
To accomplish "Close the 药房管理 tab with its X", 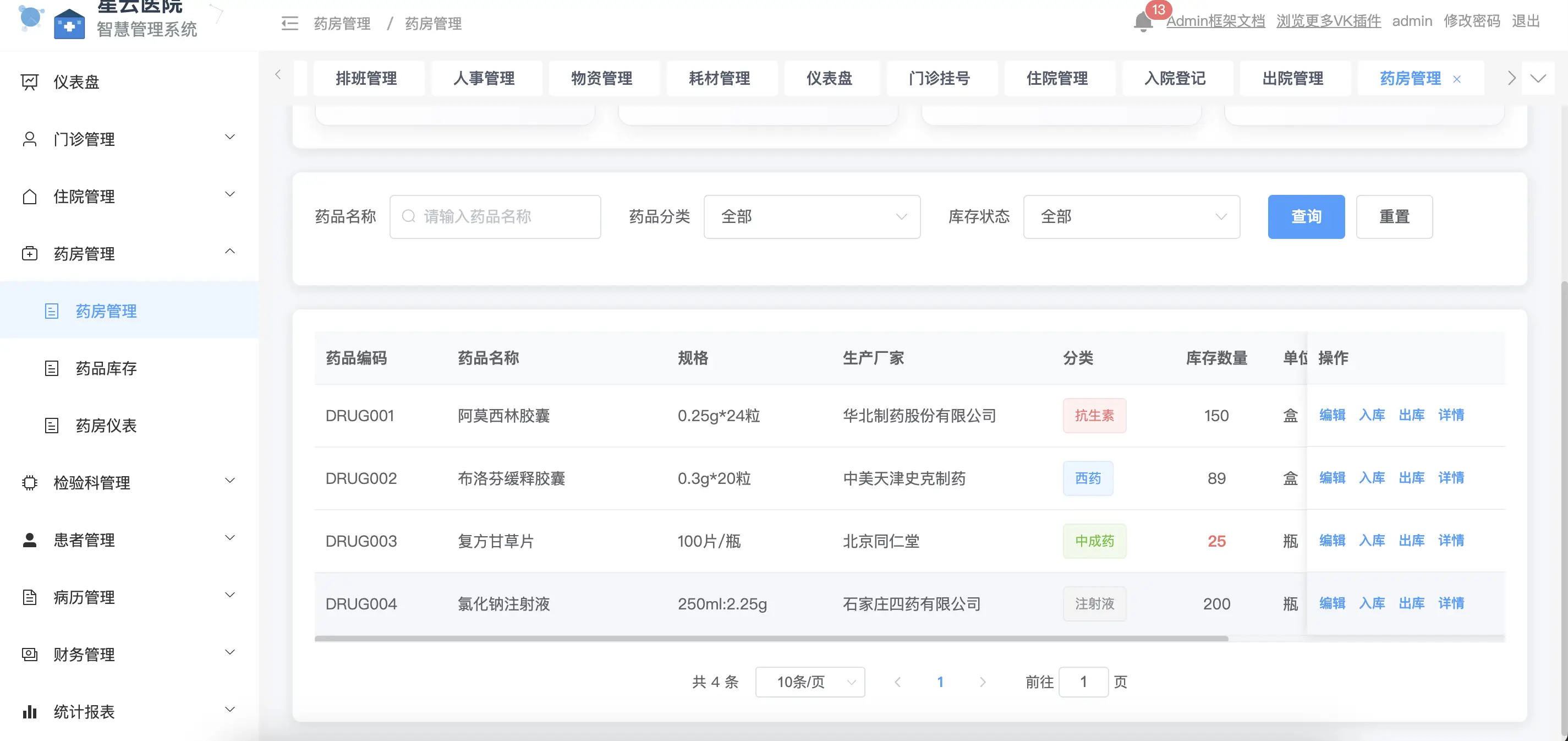I will [x=1457, y=79].
